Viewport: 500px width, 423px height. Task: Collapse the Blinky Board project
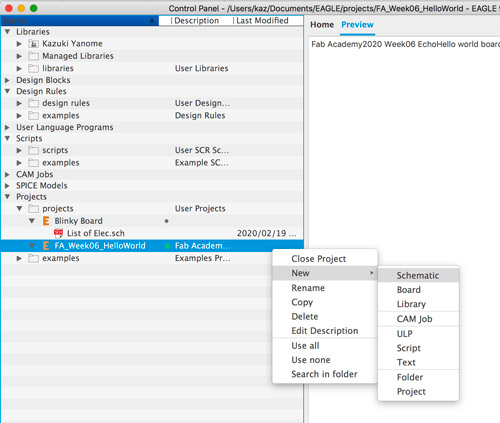(32, 221)
